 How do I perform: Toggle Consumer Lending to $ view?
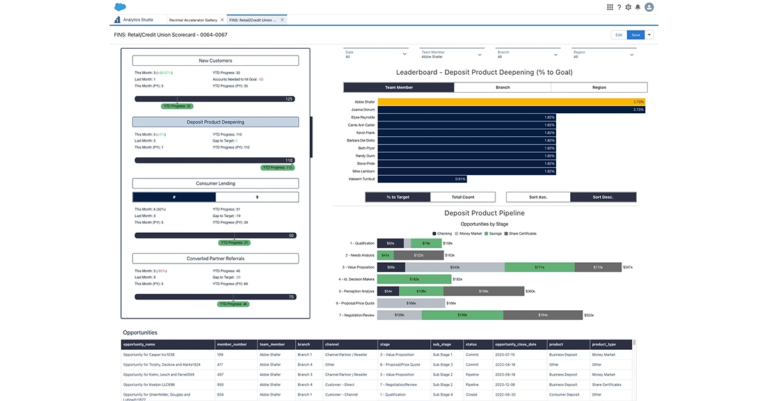(x=257, y=197)
